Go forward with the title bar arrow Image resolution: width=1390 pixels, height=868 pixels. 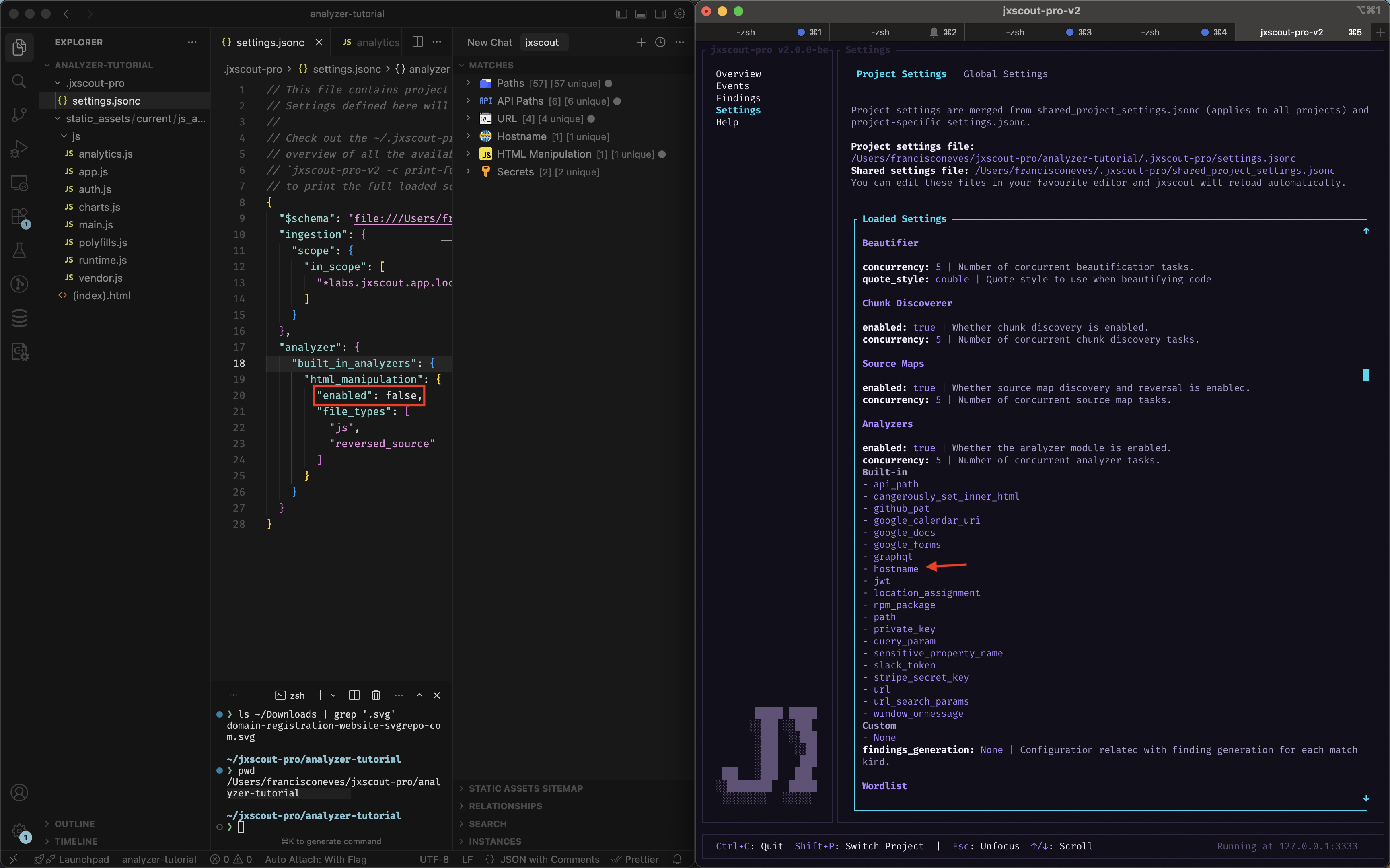[88, 14]
